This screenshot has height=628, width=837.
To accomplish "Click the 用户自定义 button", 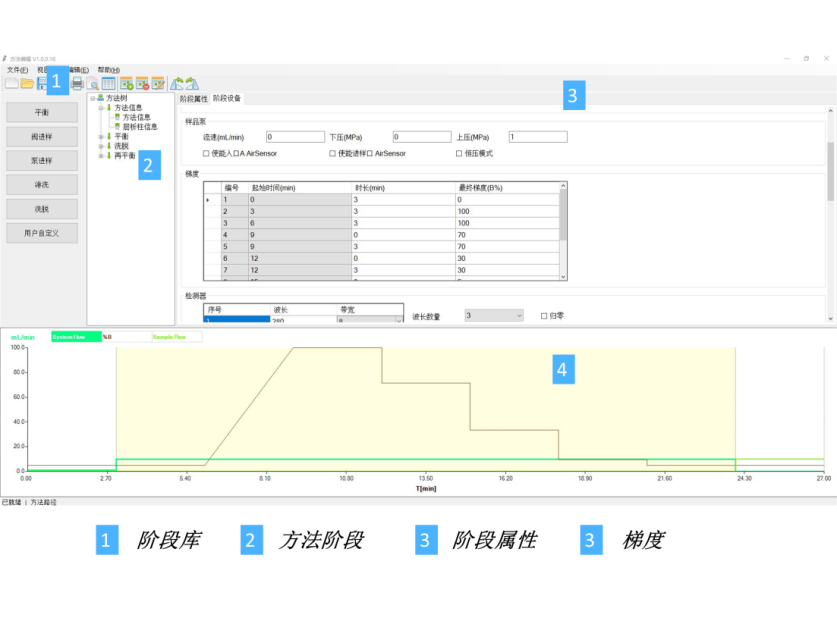I will click(42, 233).
